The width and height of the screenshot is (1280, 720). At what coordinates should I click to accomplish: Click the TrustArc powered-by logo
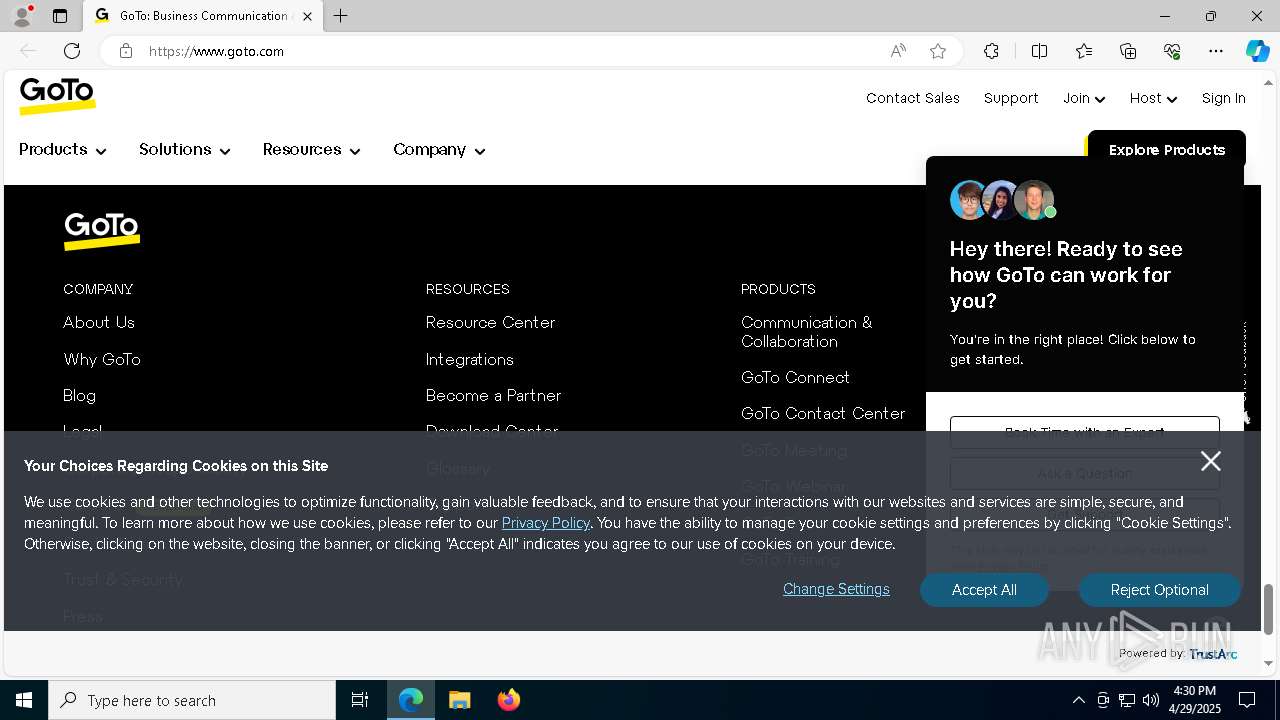point(1213,654)
